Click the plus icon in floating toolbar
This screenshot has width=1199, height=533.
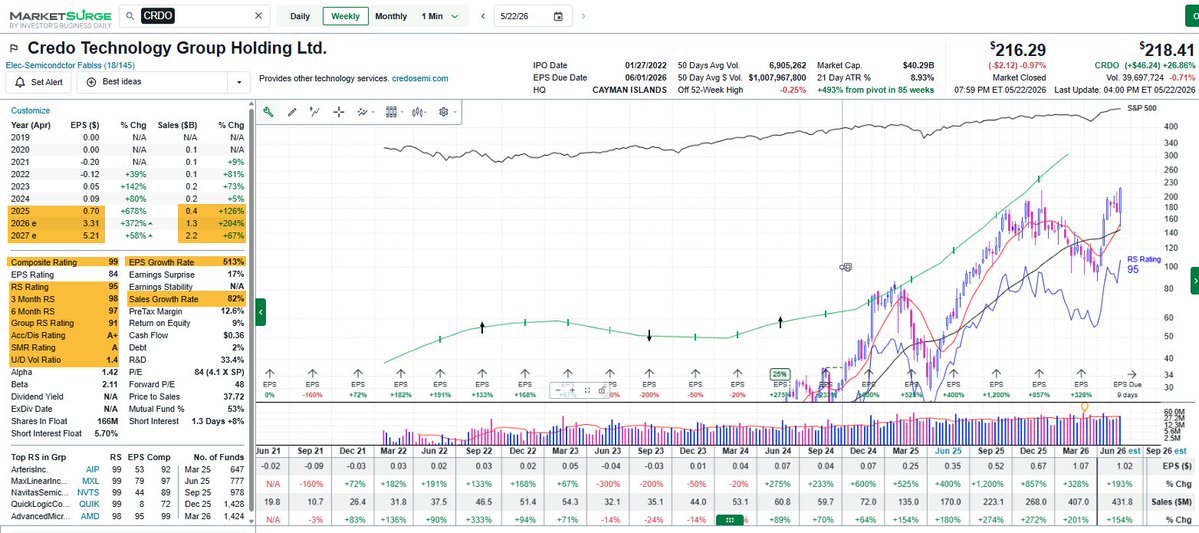click(572, 390)
